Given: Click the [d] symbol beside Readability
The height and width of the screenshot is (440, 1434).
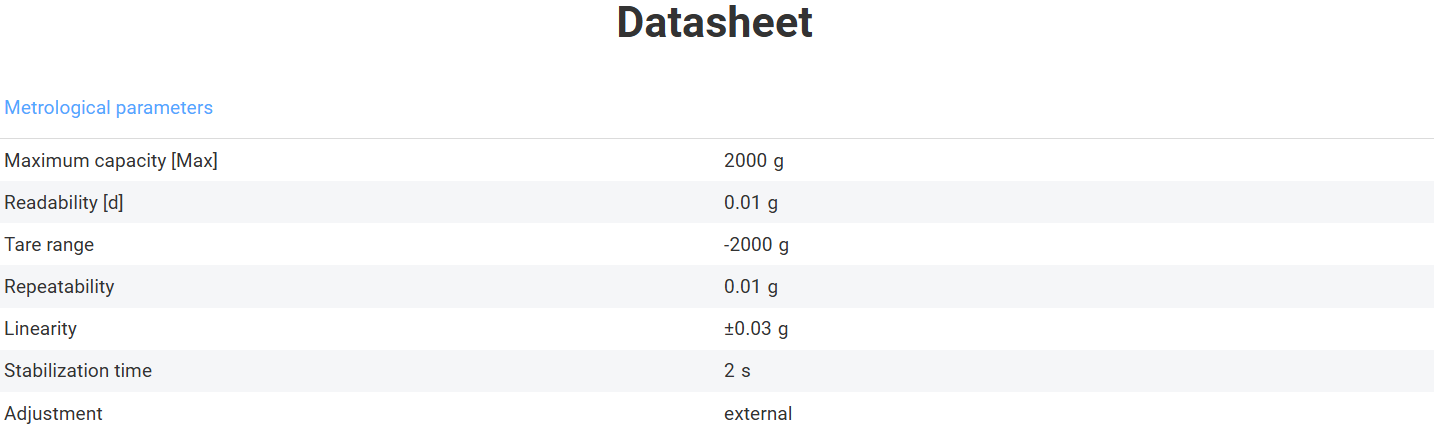Looking at the screenshot, I should [x=113, y=203].
